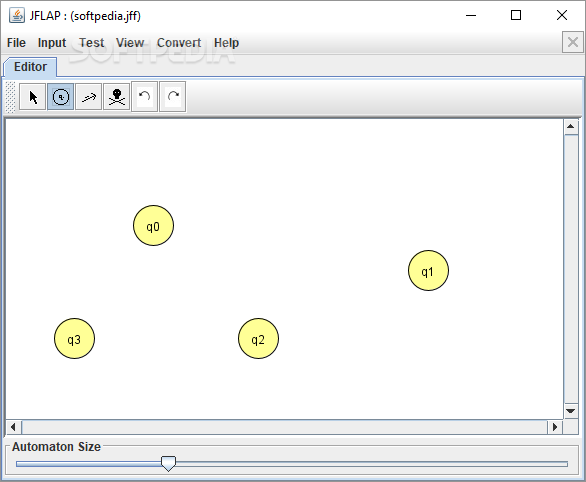Click the toolbar drag handle grip

[x=11, y=97]
